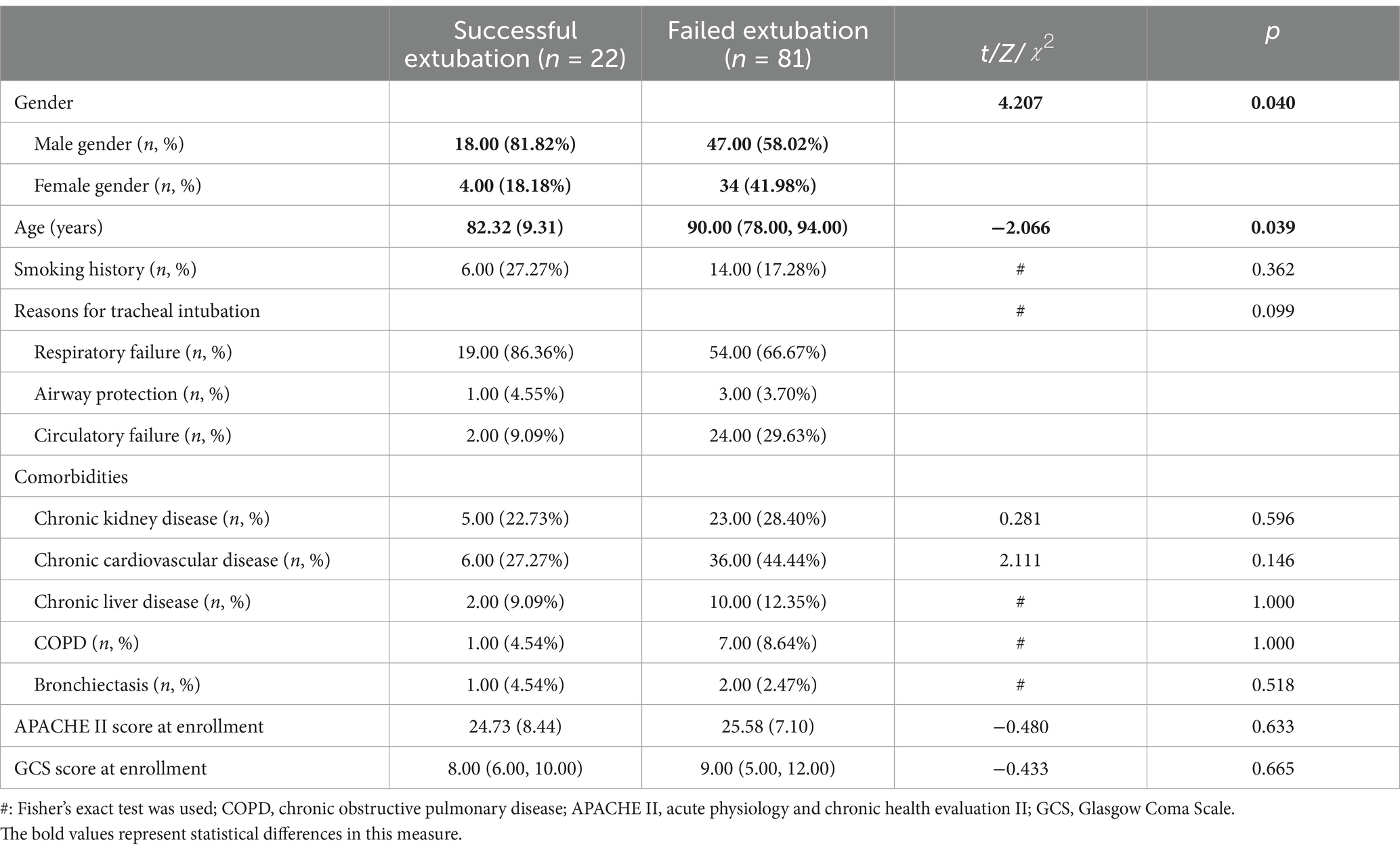Click the Failed extubation column header
Screen dimensions: 1400x849
coord(767,45)
